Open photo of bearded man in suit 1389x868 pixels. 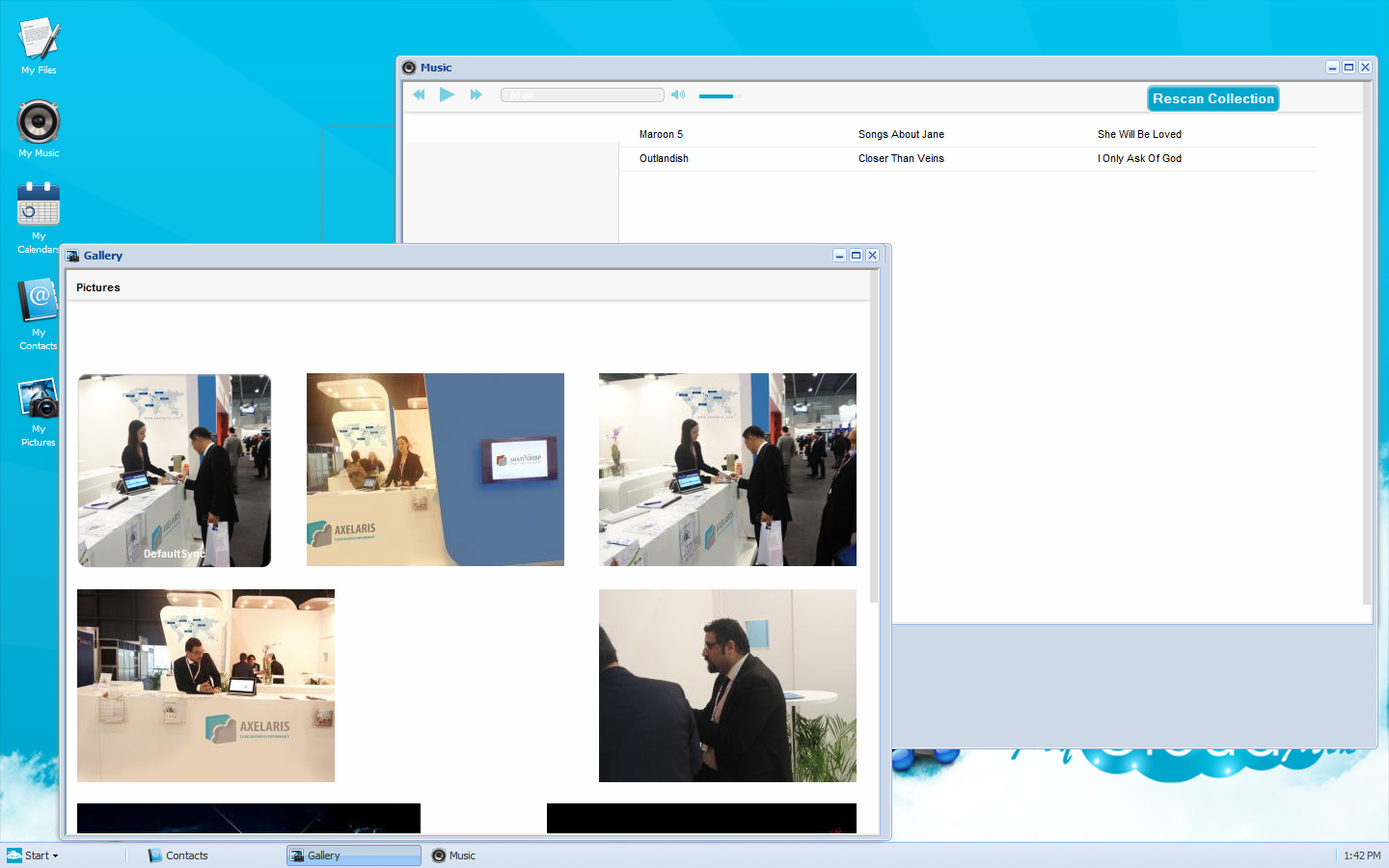pos(727,686)
